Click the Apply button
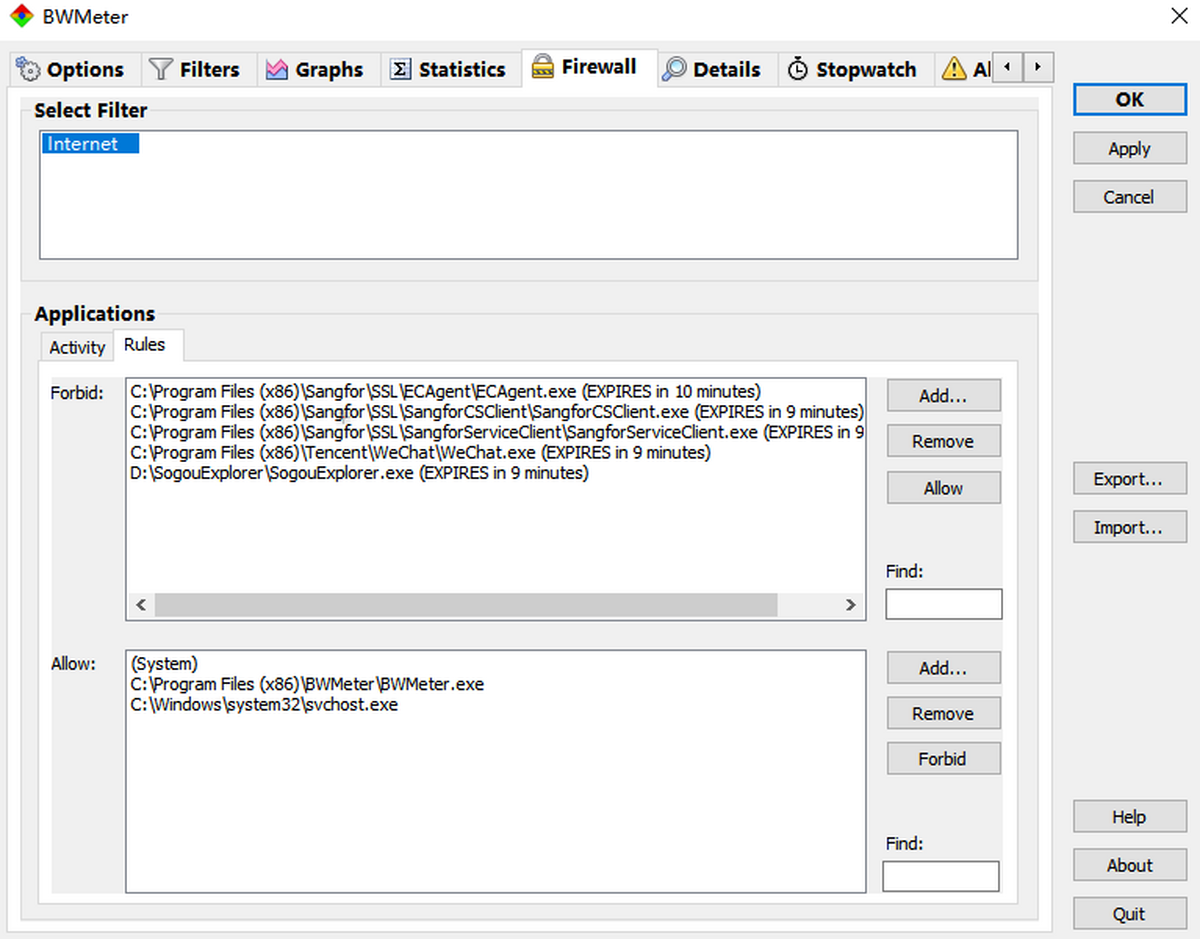1200x939 pixels. click(x=1129, y=148)
